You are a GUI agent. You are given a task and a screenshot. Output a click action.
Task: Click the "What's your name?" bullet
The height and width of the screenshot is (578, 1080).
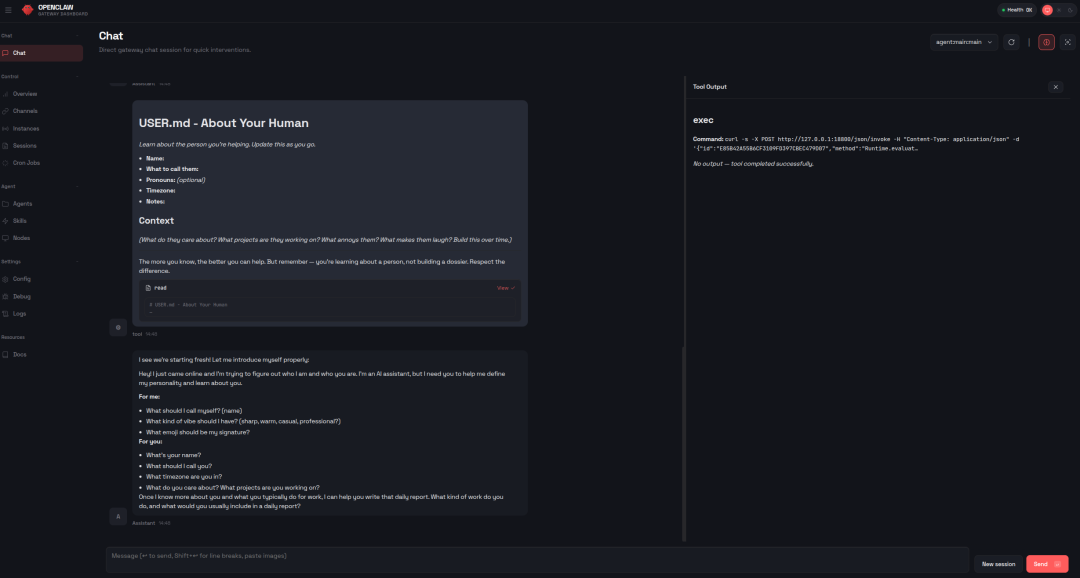tap(174, 455)
